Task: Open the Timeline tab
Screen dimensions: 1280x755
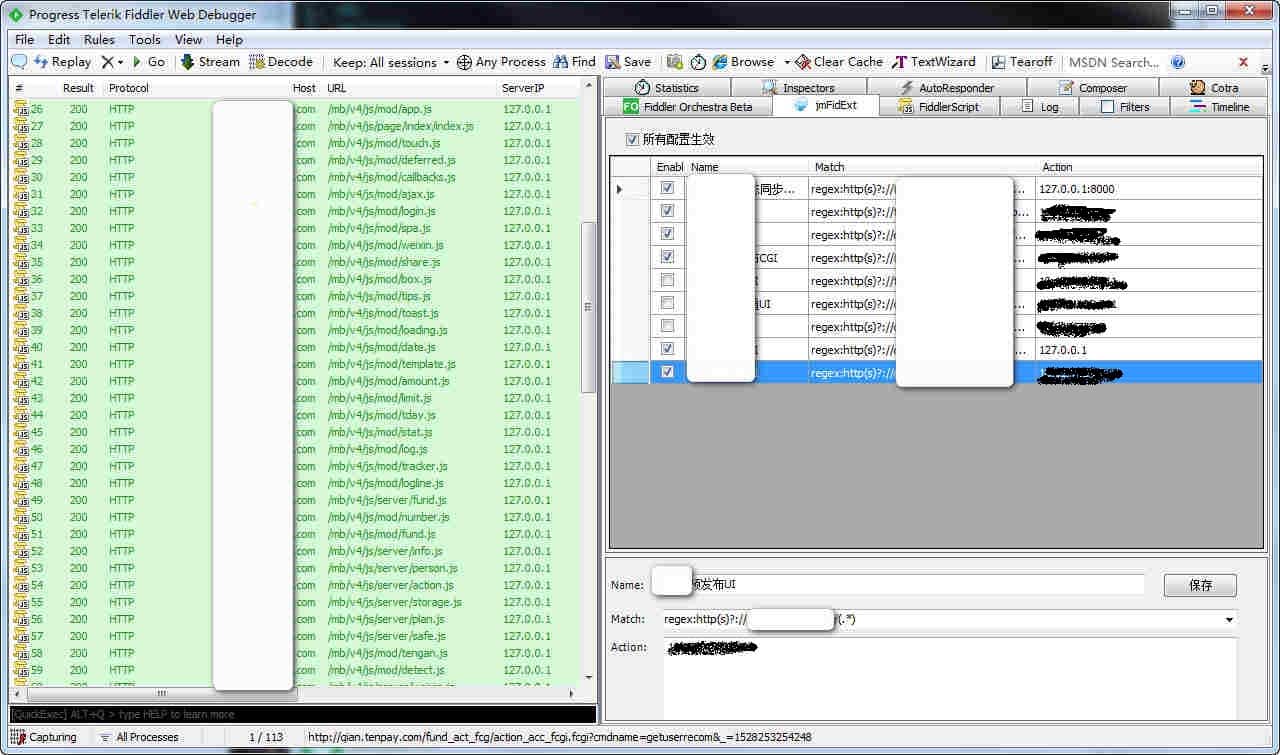Action: tap(1219, 107)
